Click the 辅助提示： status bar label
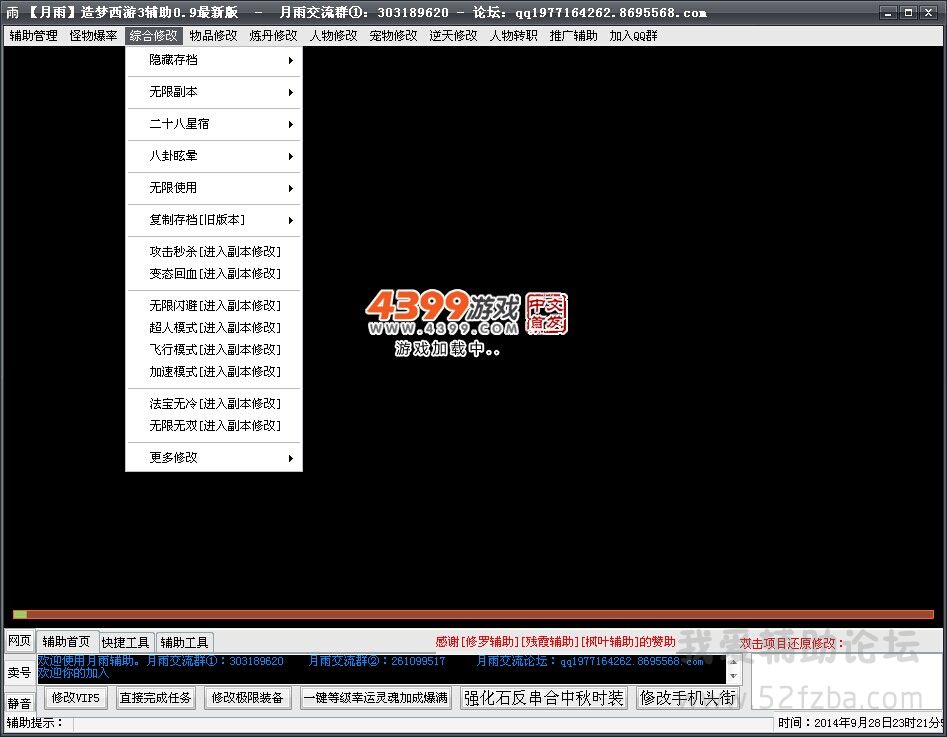Screen dimensions: 947x737 point(35,723)
